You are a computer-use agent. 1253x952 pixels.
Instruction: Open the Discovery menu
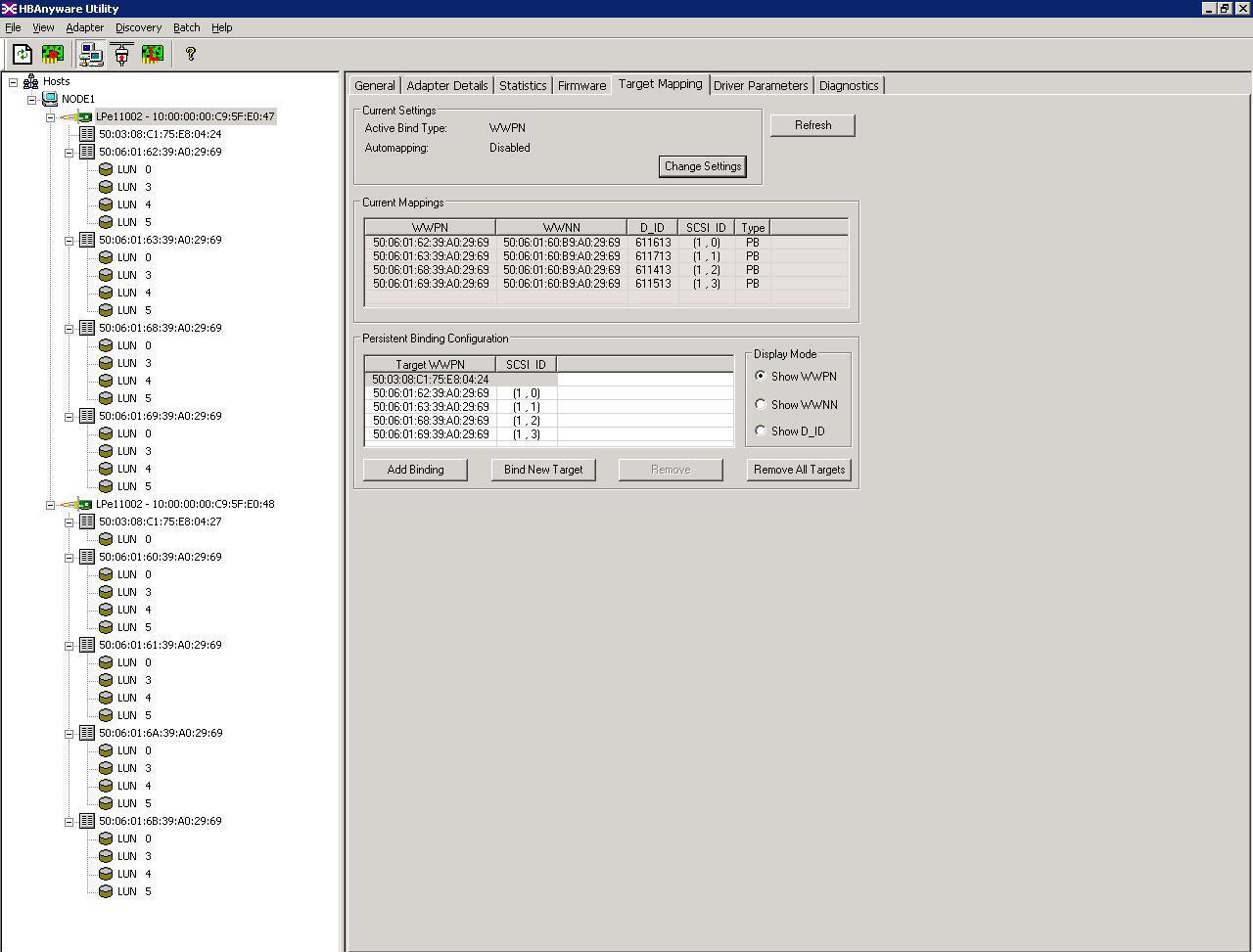point(138,27)
